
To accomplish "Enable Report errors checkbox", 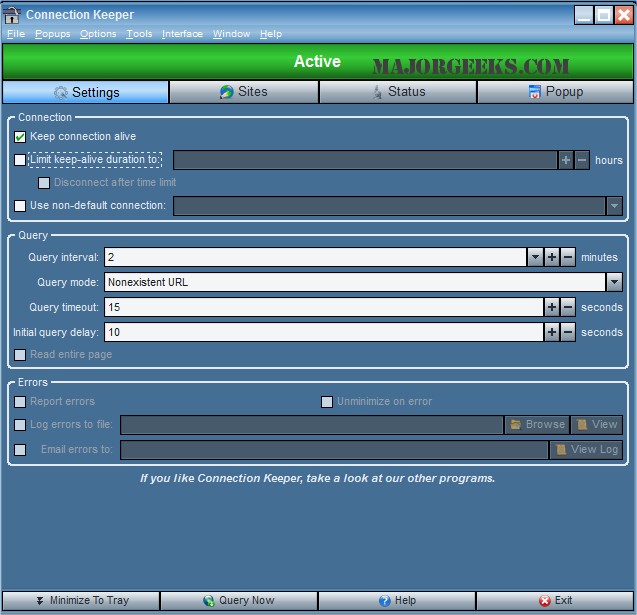I will coord(20,402).
